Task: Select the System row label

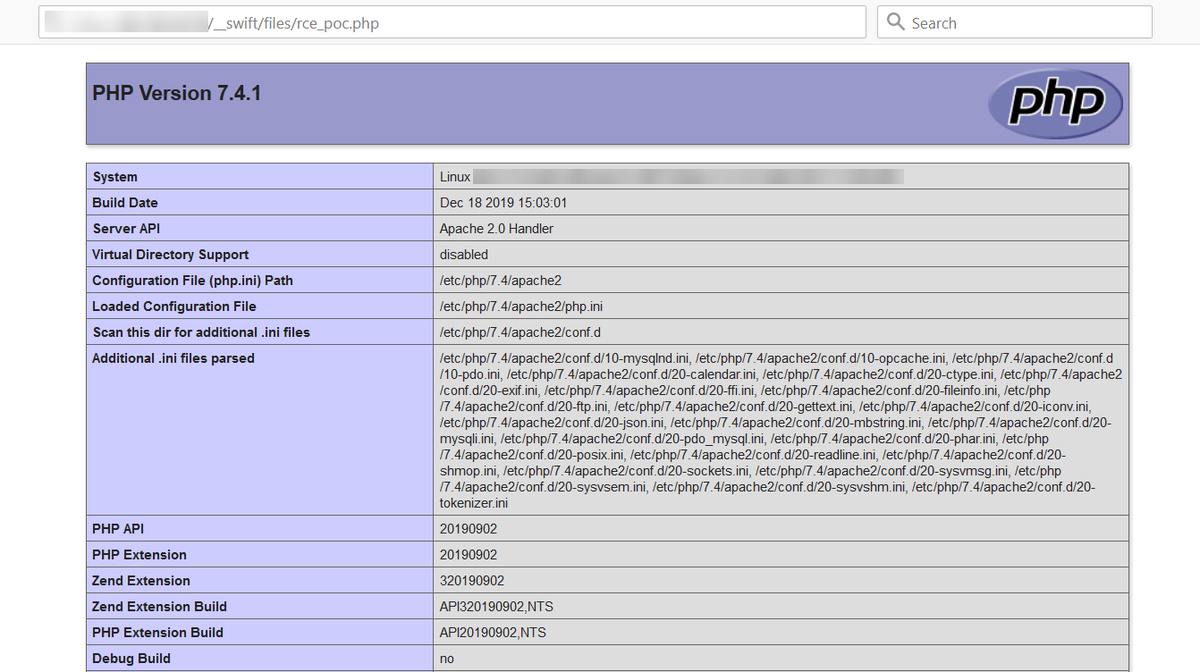Action: [115, 177]
